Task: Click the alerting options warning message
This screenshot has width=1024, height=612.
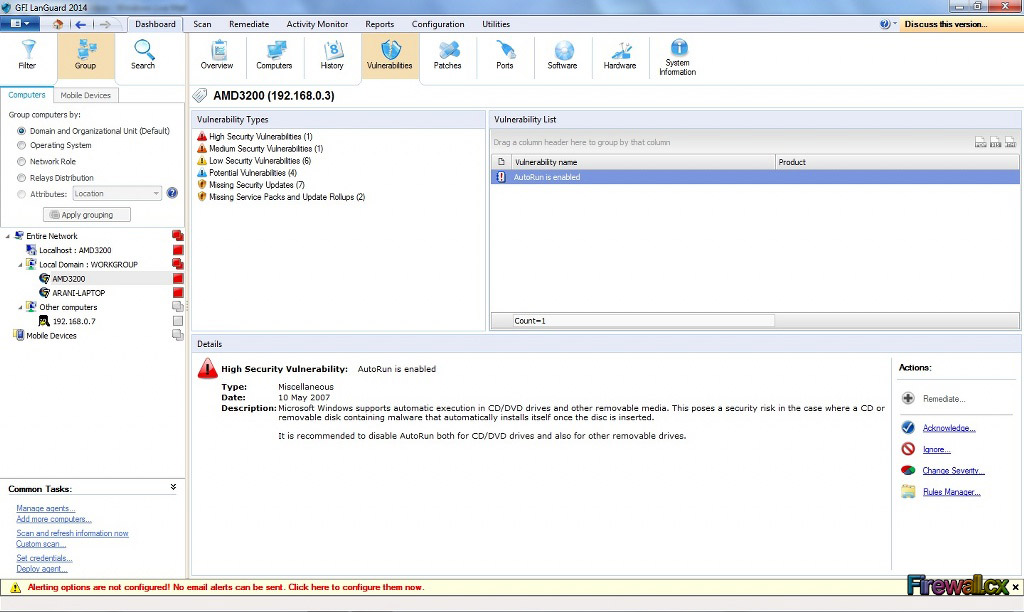Action: 226,587
